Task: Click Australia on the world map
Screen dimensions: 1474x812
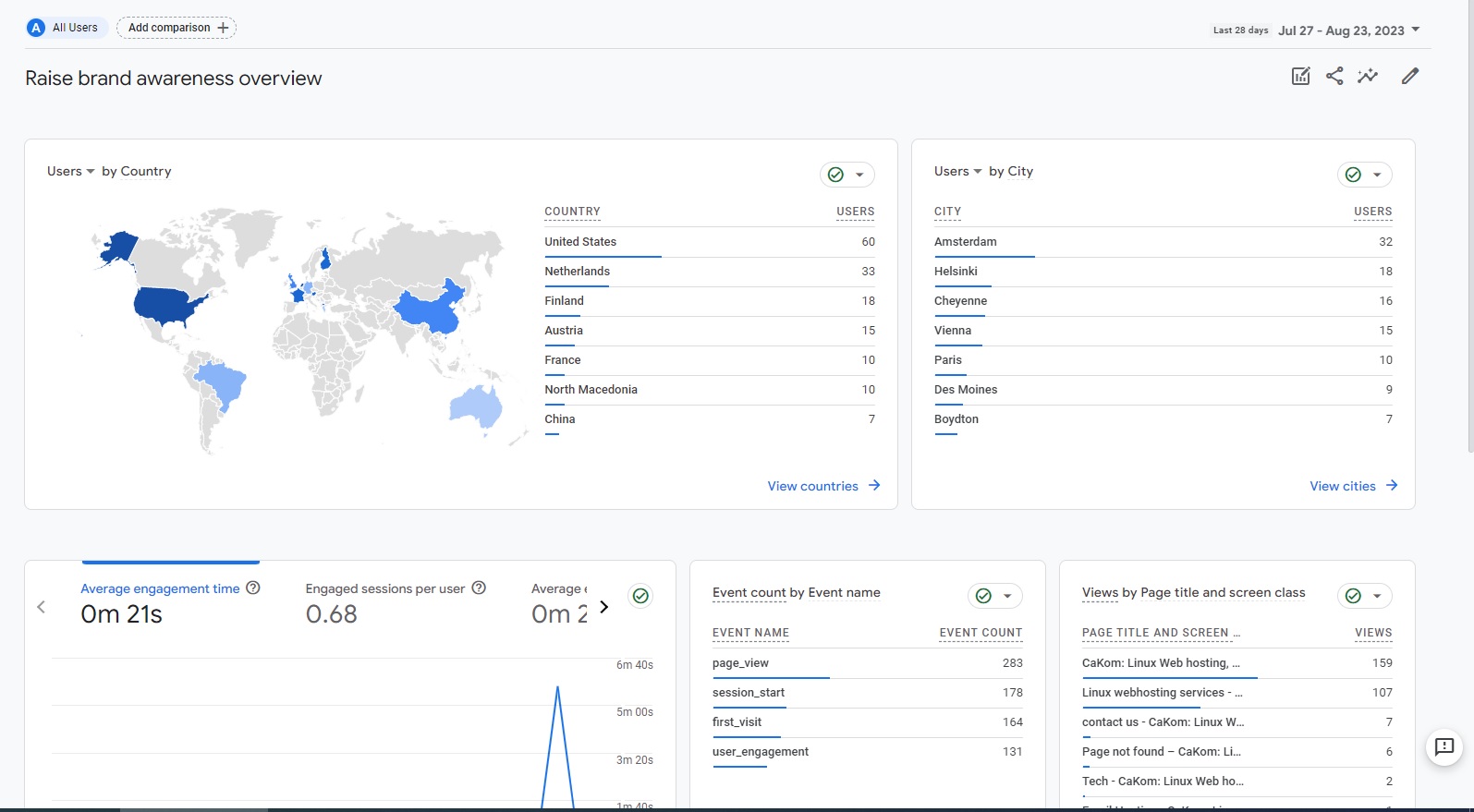Action: 475,406
